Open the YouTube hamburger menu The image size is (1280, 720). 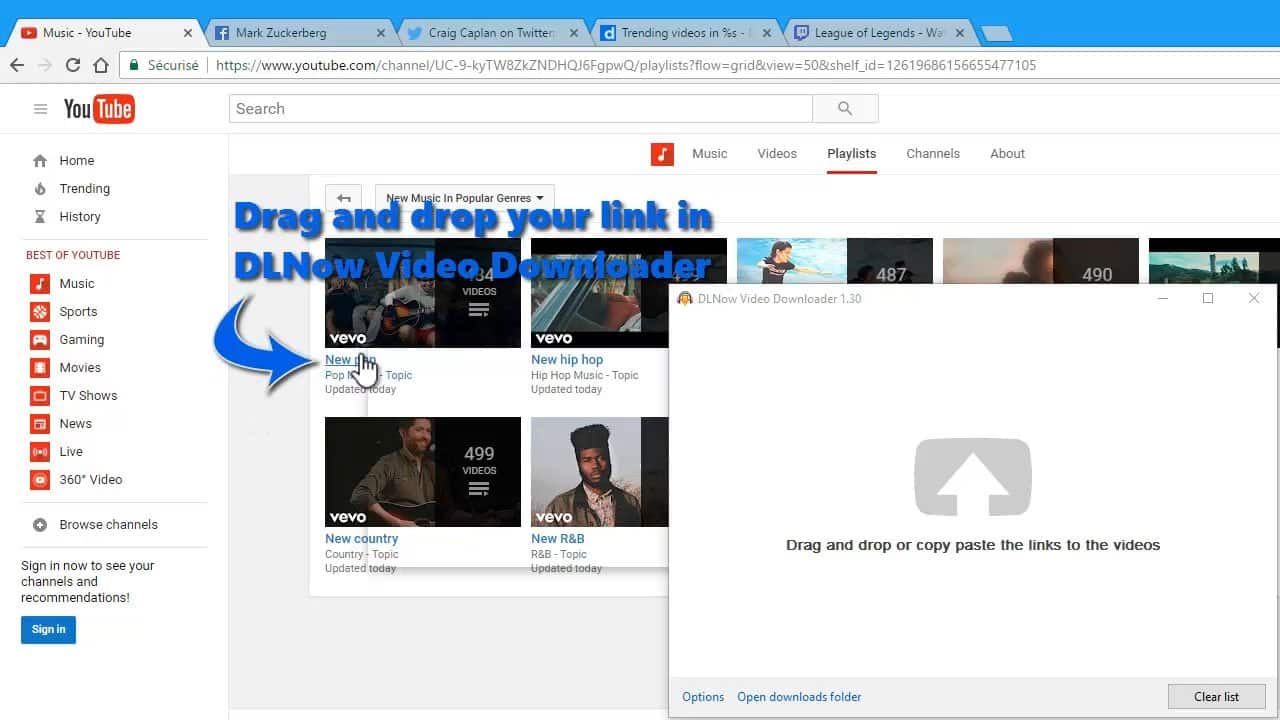click(x=40, y=109)
